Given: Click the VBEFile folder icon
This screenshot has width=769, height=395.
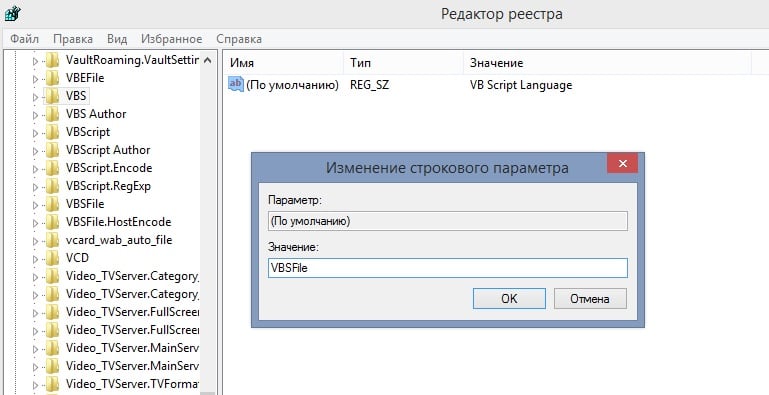Looking at the screenshot, I should [52, 78].
